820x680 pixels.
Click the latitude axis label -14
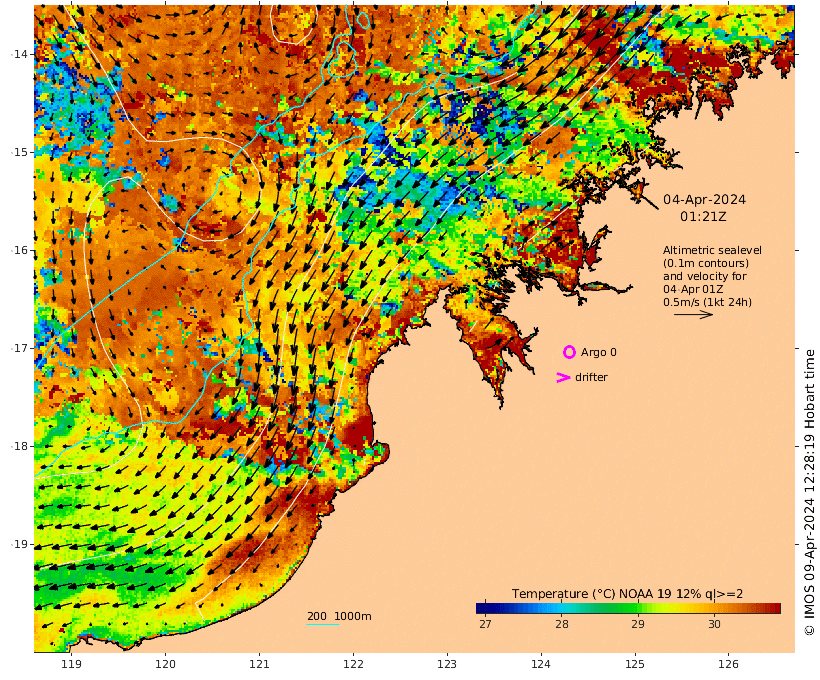pos(19,54)
